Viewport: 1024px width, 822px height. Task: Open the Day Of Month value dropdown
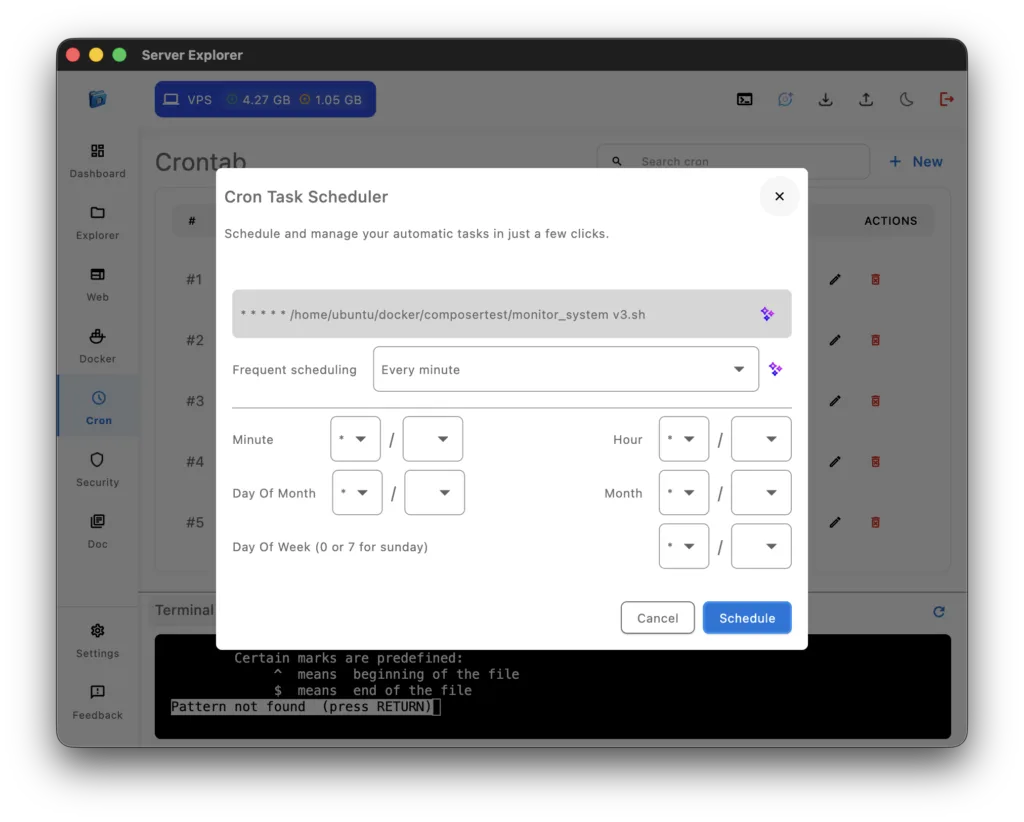pyautogui.click(x=357, y=492)
